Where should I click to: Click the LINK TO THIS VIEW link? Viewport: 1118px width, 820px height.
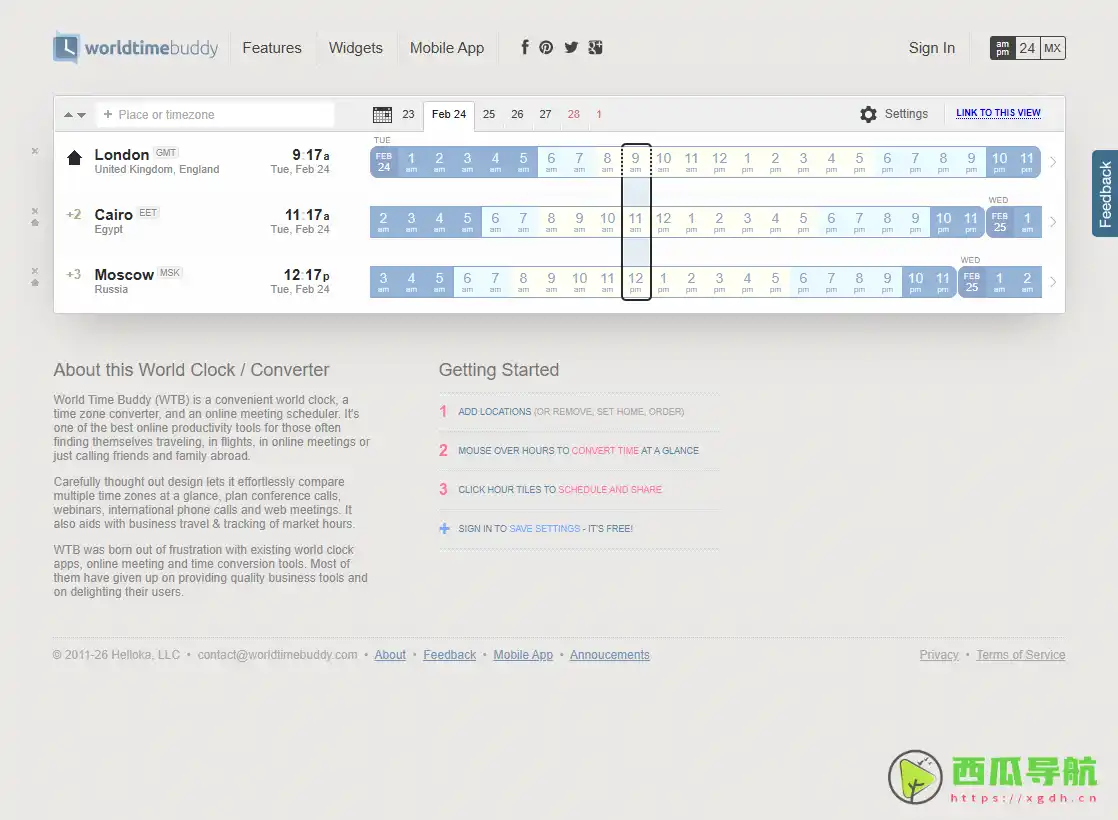(998, 113)
